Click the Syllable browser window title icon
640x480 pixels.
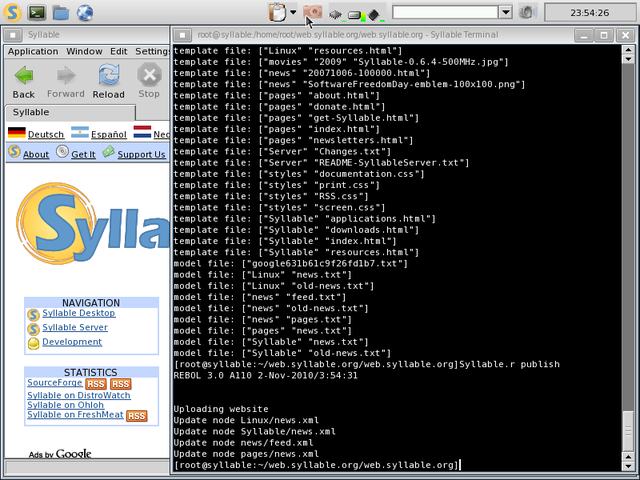[x=13, y=35]
